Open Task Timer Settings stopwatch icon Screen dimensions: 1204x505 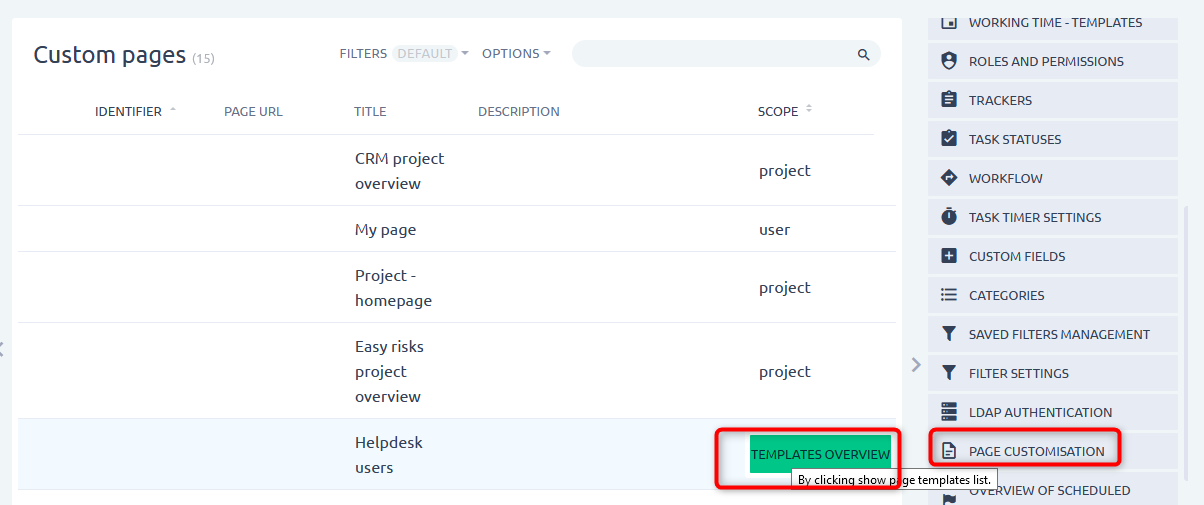(949, 217)
